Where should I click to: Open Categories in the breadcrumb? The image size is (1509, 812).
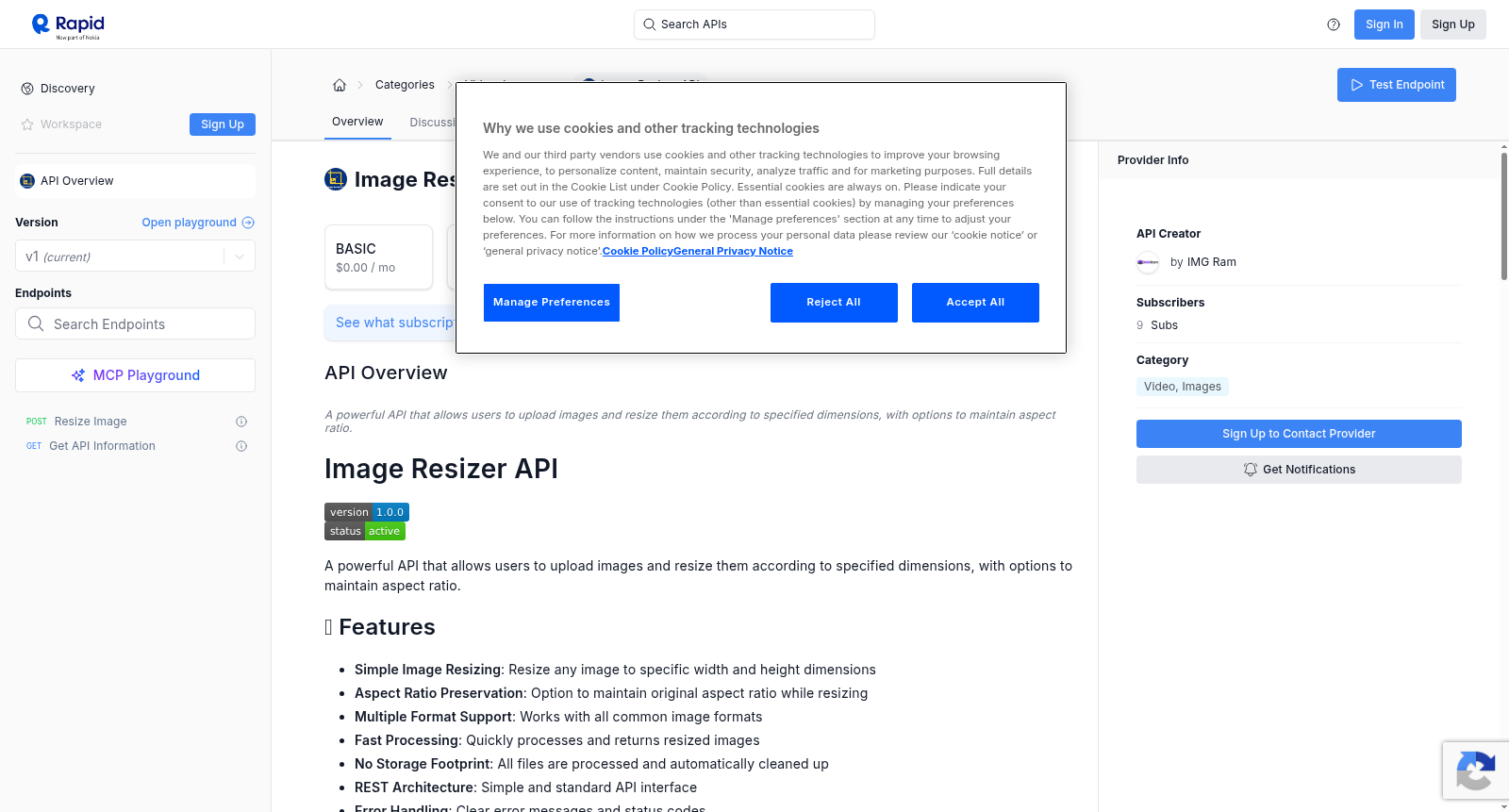(405, 85)
